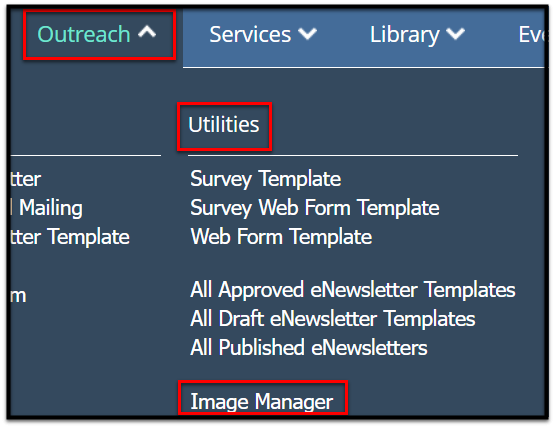Open Survey Template
This screenshot has width=555, height=428.
265,179
